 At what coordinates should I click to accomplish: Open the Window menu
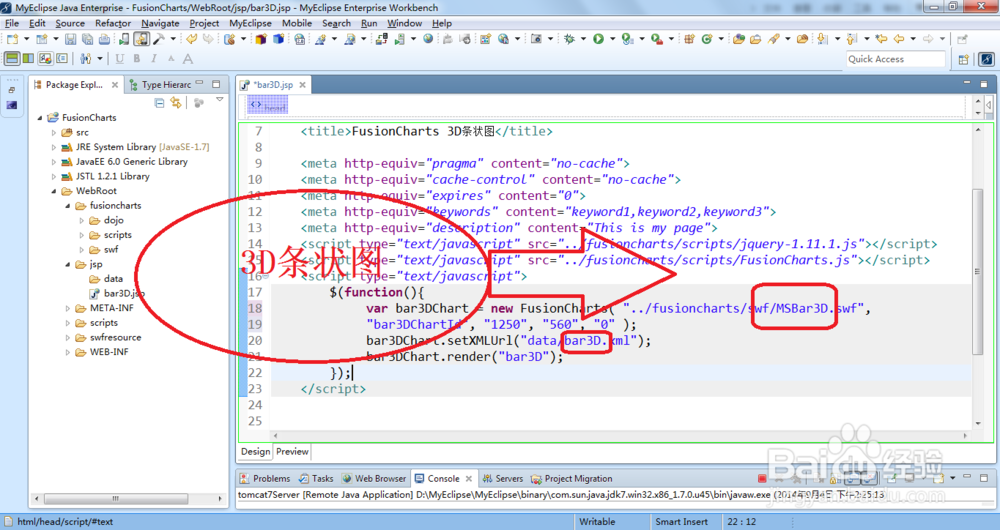[404, 23]
